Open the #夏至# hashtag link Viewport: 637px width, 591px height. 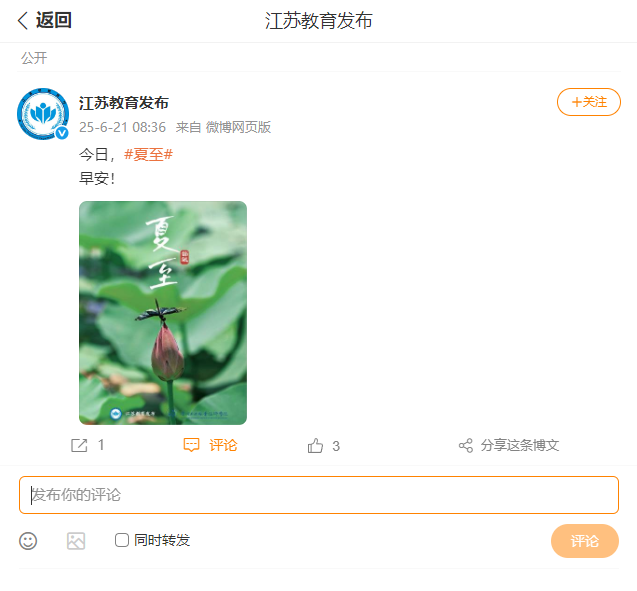click(148, 155)
